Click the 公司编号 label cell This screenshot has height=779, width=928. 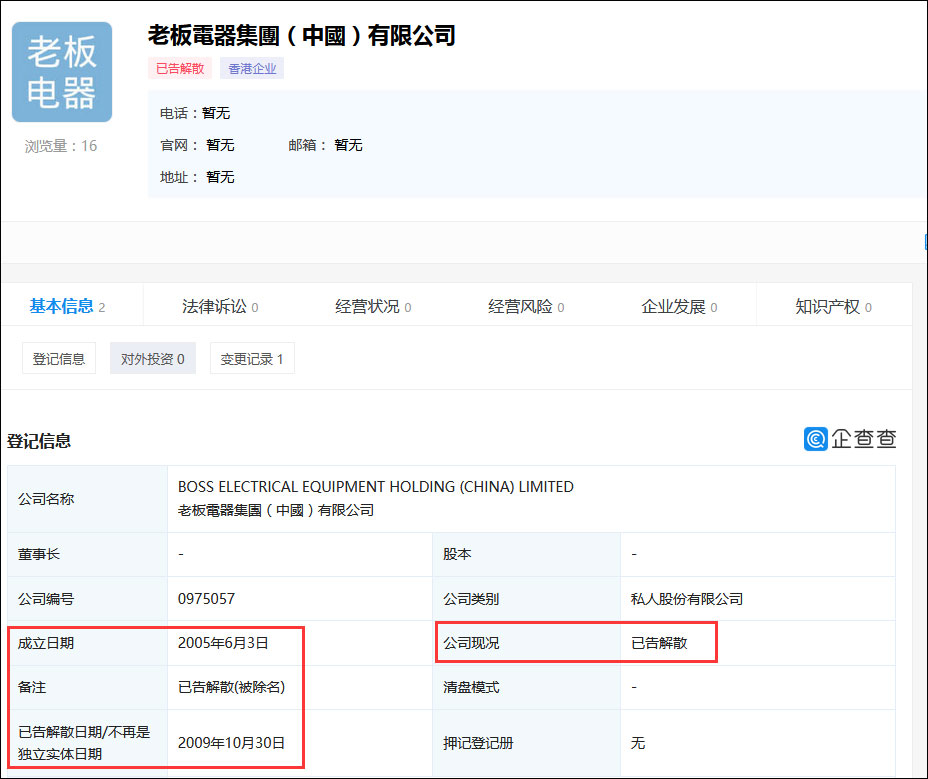pos(88,598)
